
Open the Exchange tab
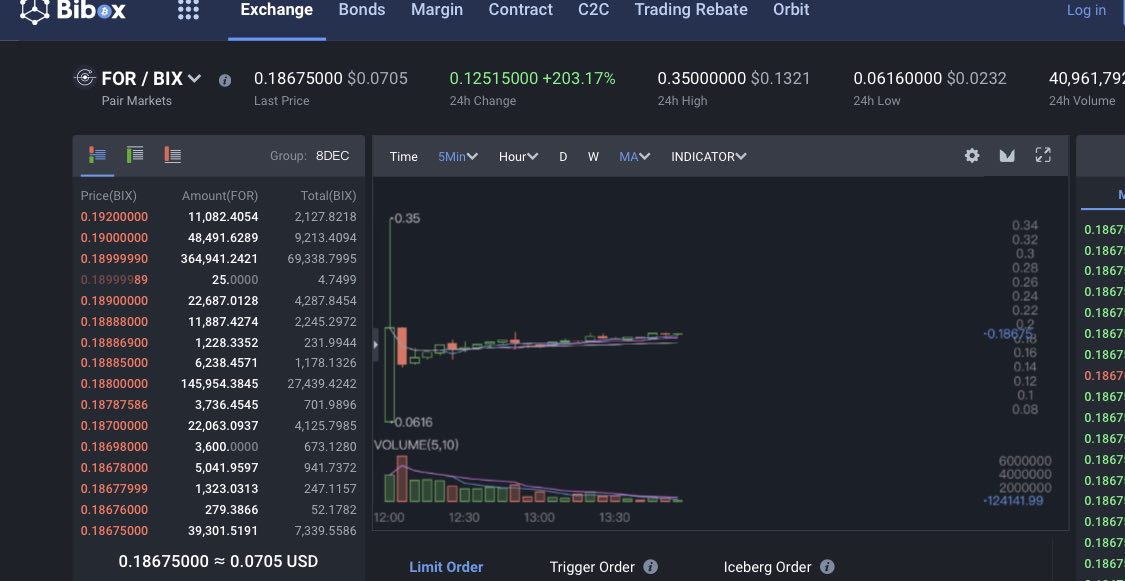pos(276,10)
